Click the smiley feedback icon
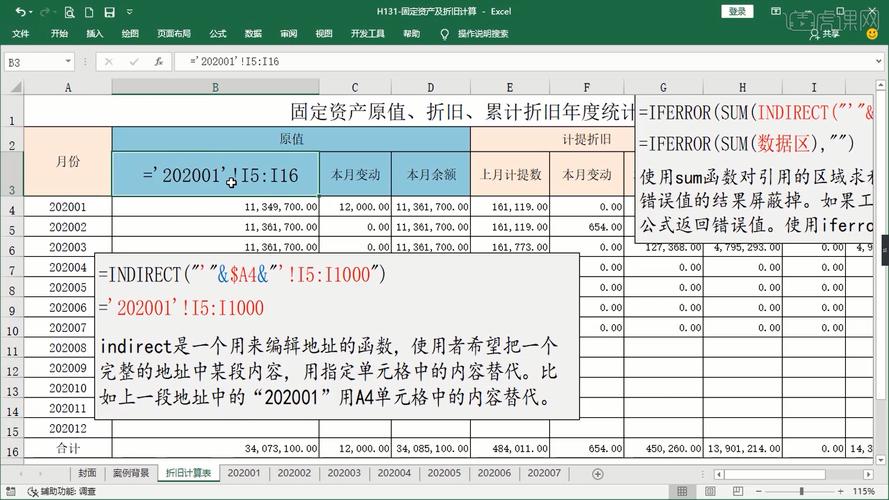Screen dimensions: 889x500 [872, 34]
